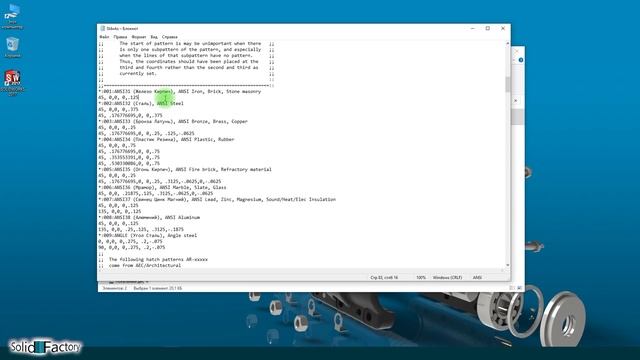
Task: Close the Notepad window
Action: point(503,28)
